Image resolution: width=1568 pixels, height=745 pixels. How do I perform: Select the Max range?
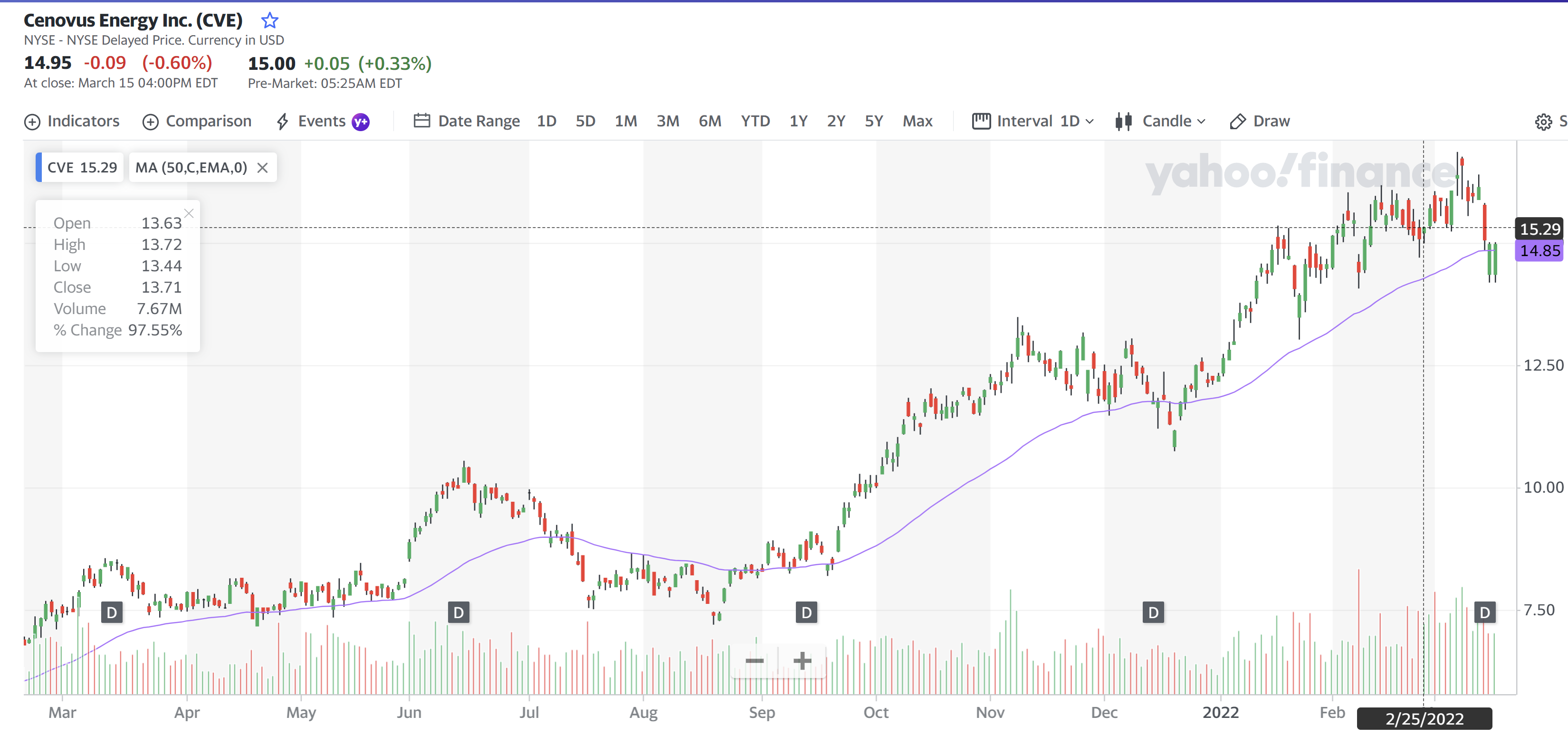(x=918, y=121)
